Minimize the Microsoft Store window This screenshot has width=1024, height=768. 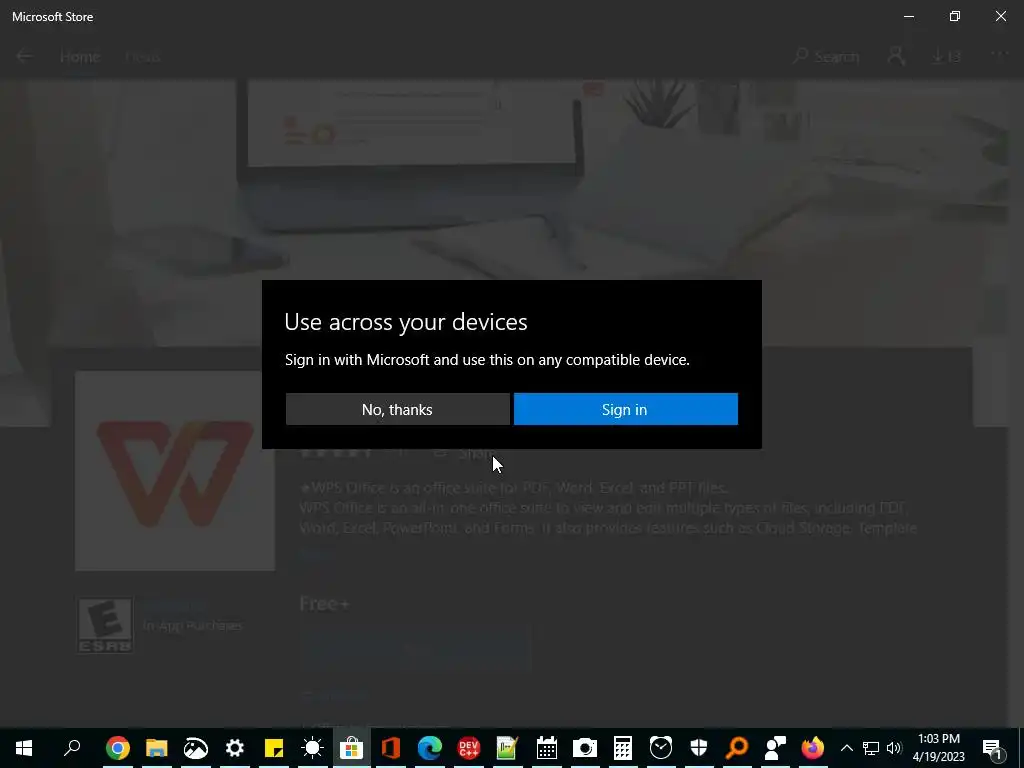click(x=909, y=16)
